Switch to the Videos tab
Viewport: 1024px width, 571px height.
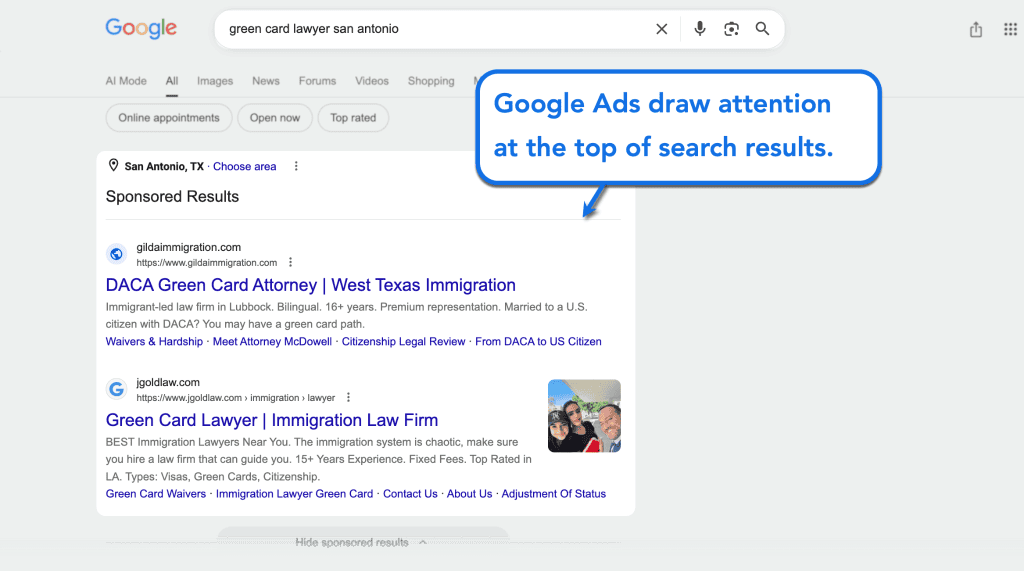click(372, 81)
